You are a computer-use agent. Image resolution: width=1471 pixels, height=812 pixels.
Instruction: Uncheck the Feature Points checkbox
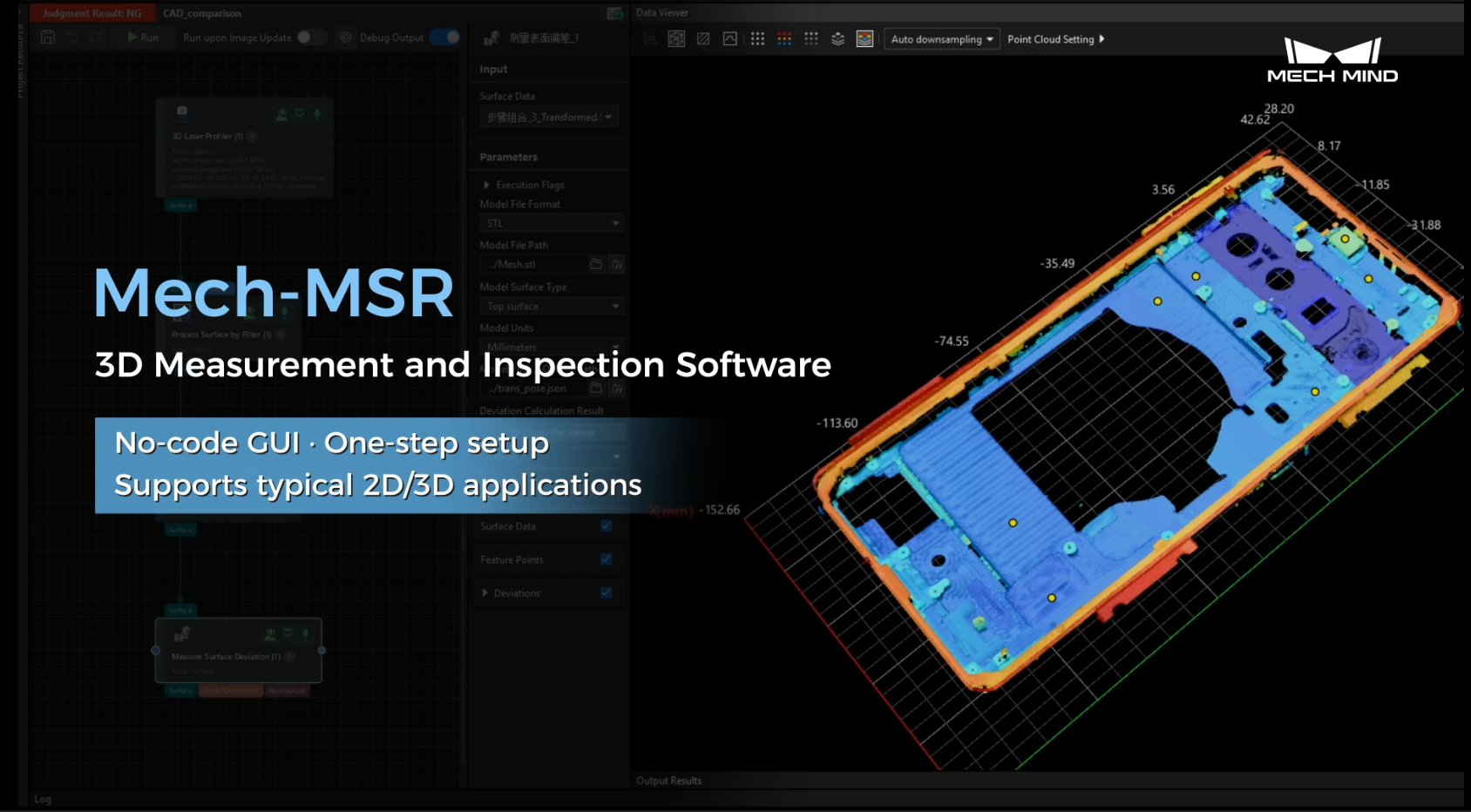(606, 559)
